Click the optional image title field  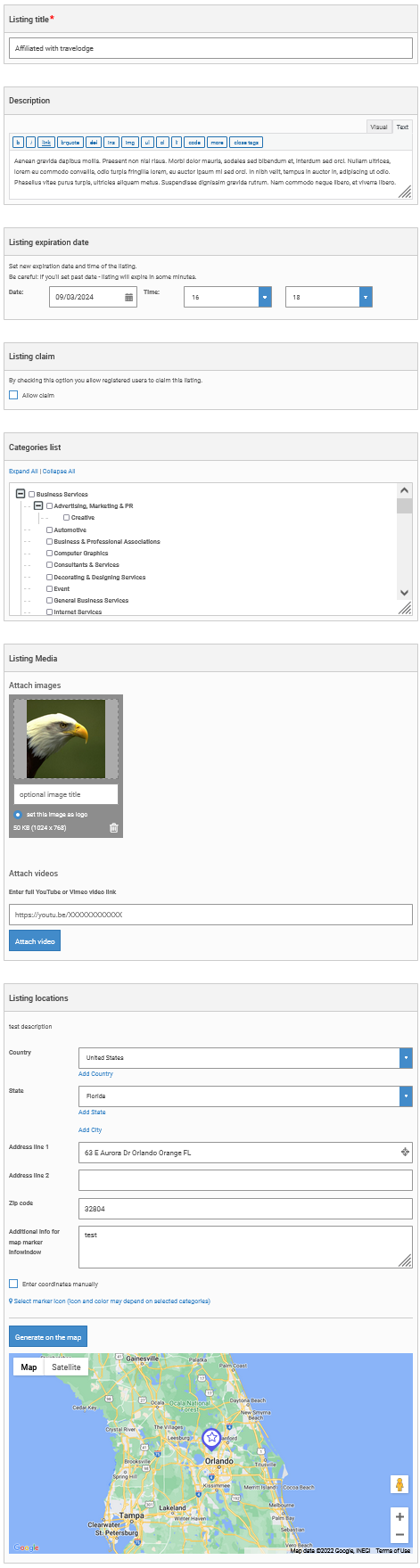tap(66, 794)
